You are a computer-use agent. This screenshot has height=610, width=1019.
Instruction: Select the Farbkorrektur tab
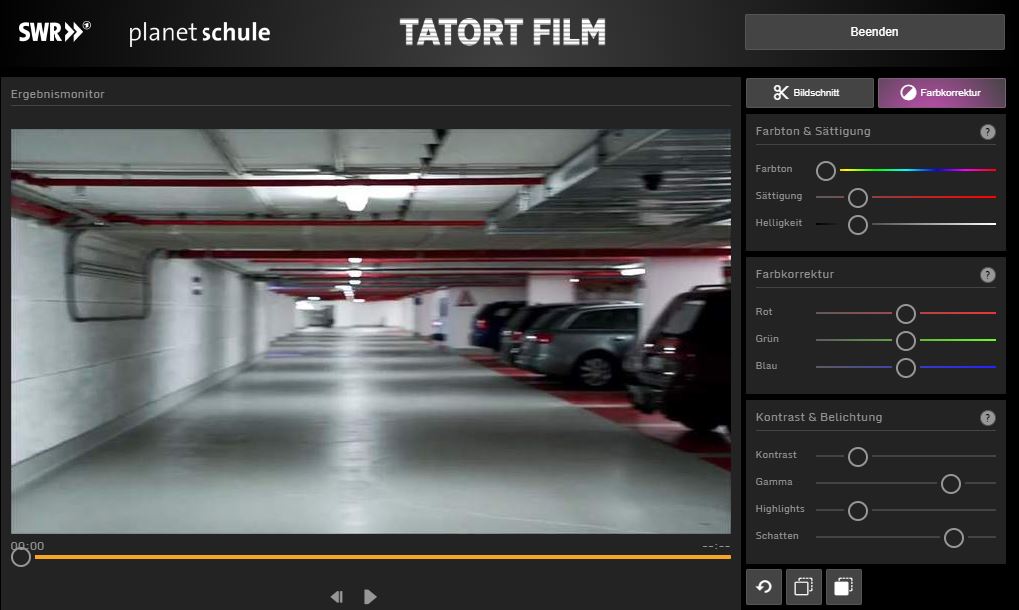point(941,93)
